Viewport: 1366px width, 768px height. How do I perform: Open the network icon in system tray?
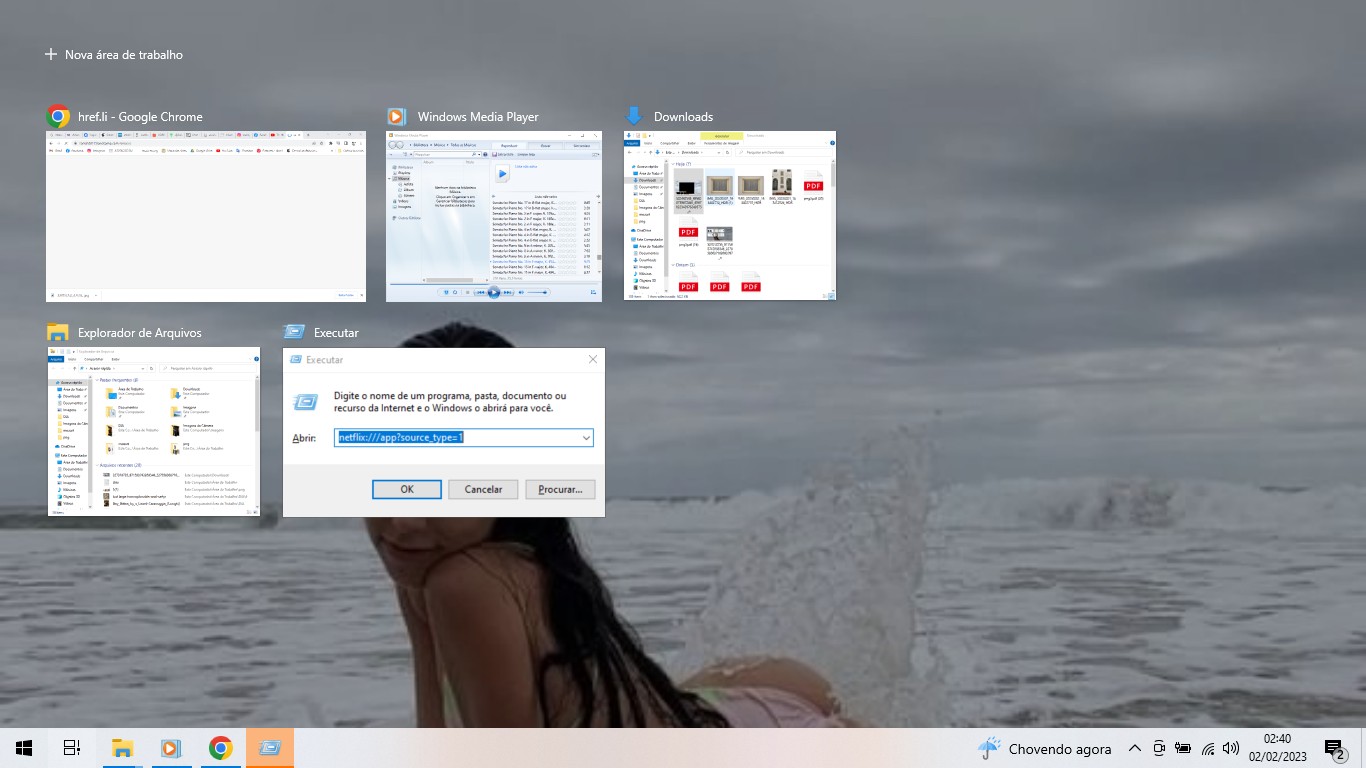(x=1208, y=748)
